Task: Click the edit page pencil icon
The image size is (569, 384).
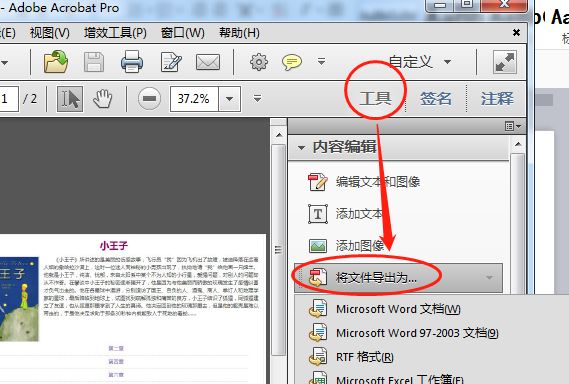Action: click(x=171, y=62)
